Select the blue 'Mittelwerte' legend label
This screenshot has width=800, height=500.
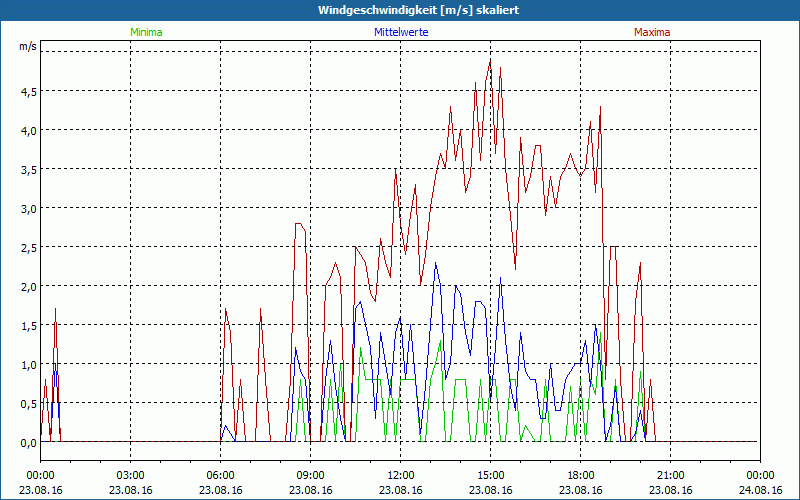pos(401,32)
